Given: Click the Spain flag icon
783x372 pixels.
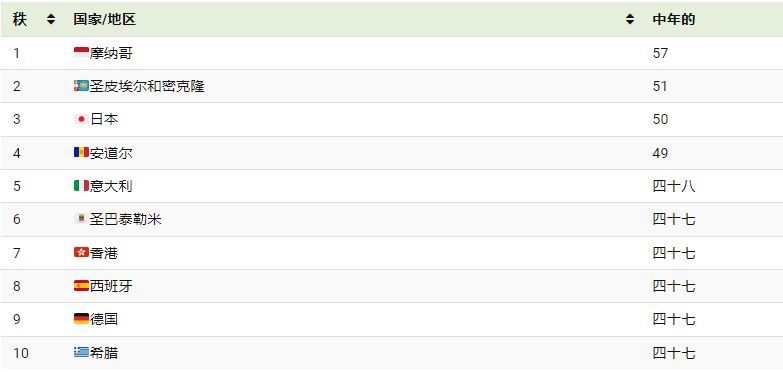Looking at the screenshot, I should (81, 286).
